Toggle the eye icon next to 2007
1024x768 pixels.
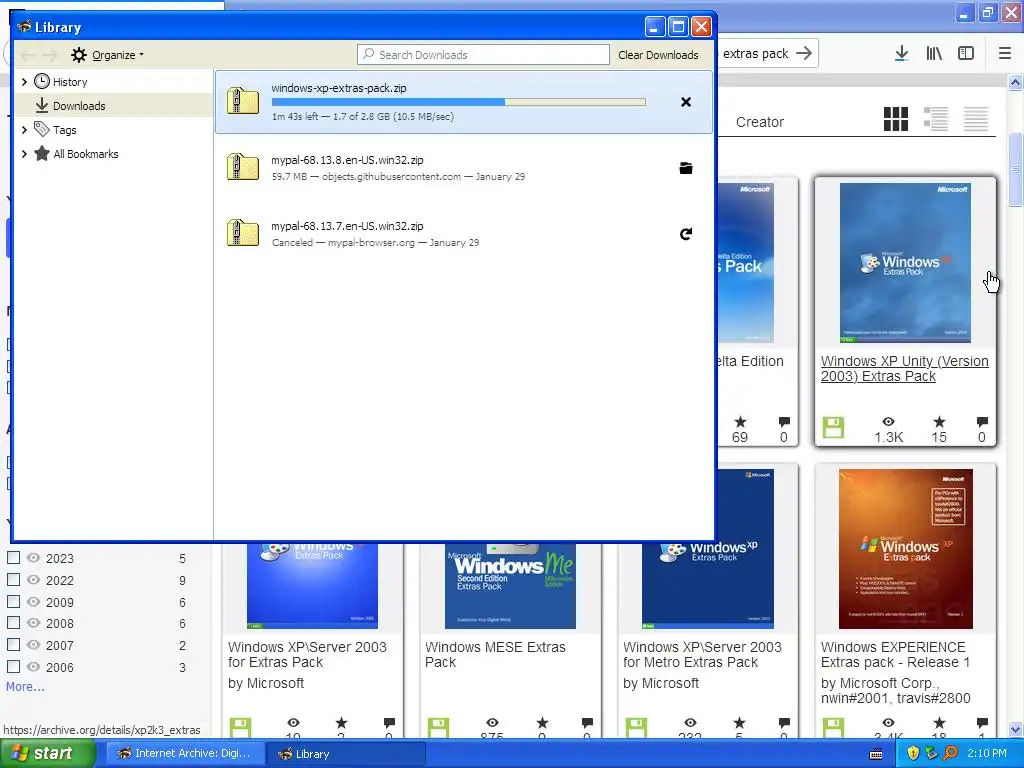(33, 645)
